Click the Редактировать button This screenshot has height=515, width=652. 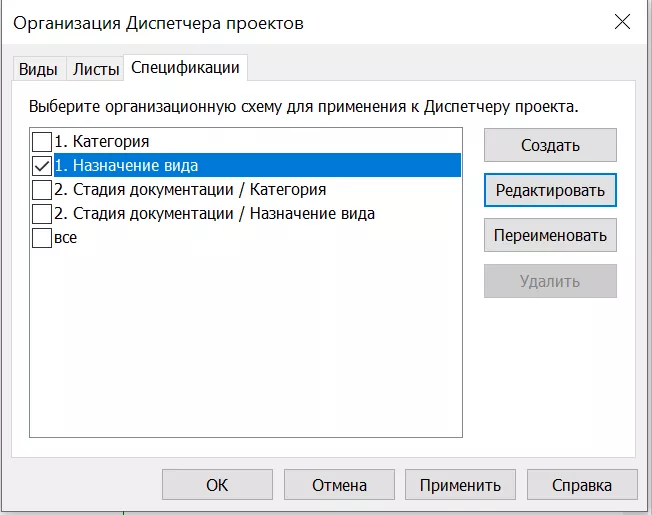[x=550, y=190]
